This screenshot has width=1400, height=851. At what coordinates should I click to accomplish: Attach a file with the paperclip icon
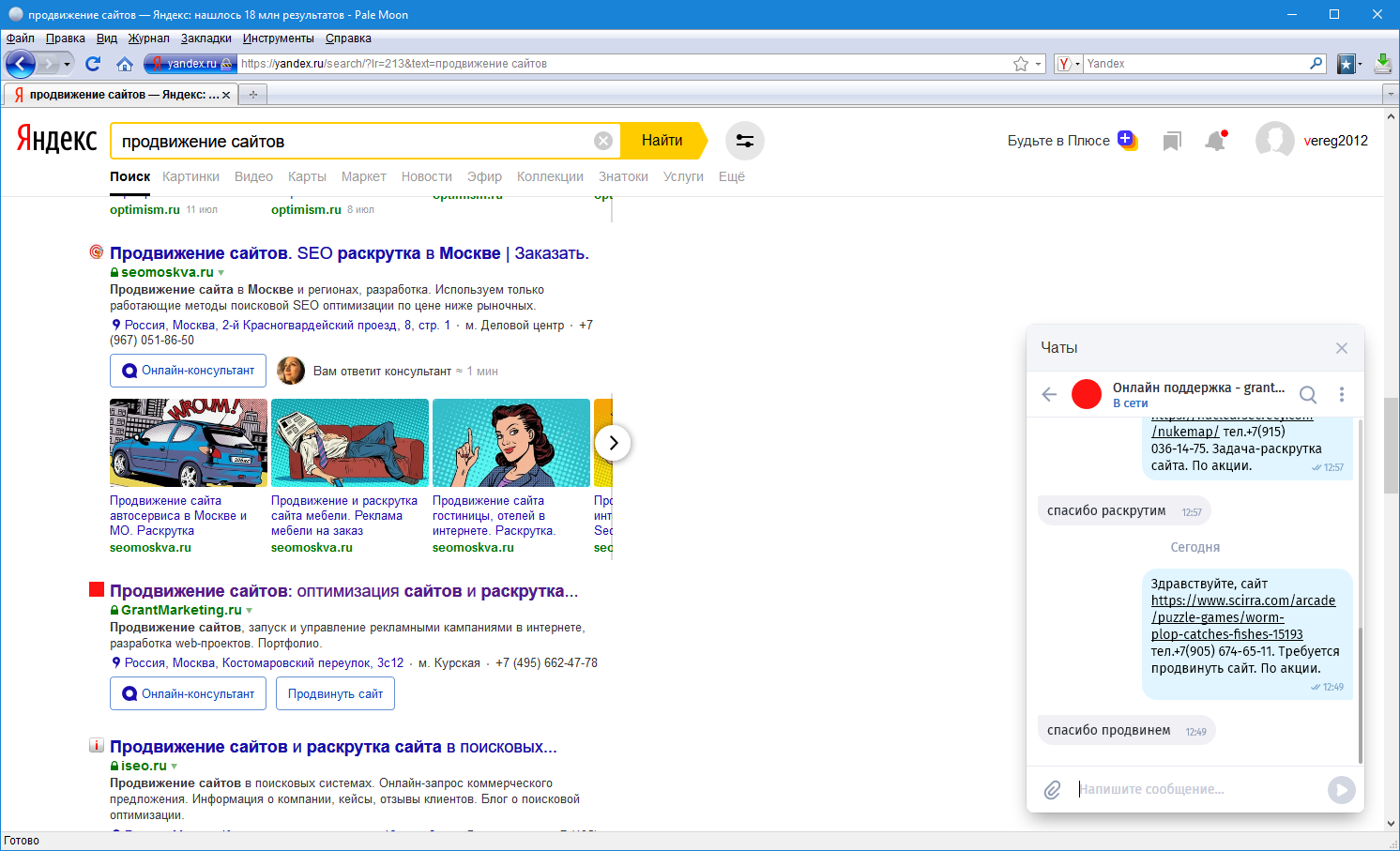(x=1053, y=790)
